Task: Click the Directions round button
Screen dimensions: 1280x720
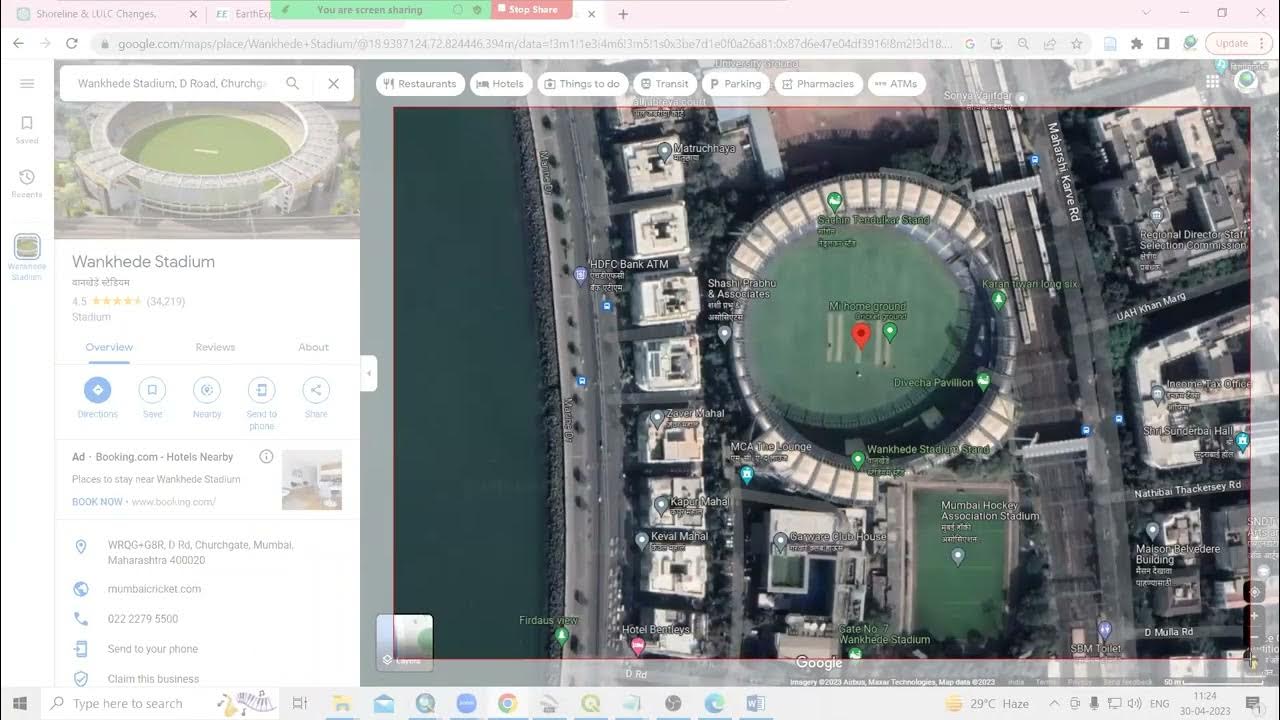Action: [97, 390]
